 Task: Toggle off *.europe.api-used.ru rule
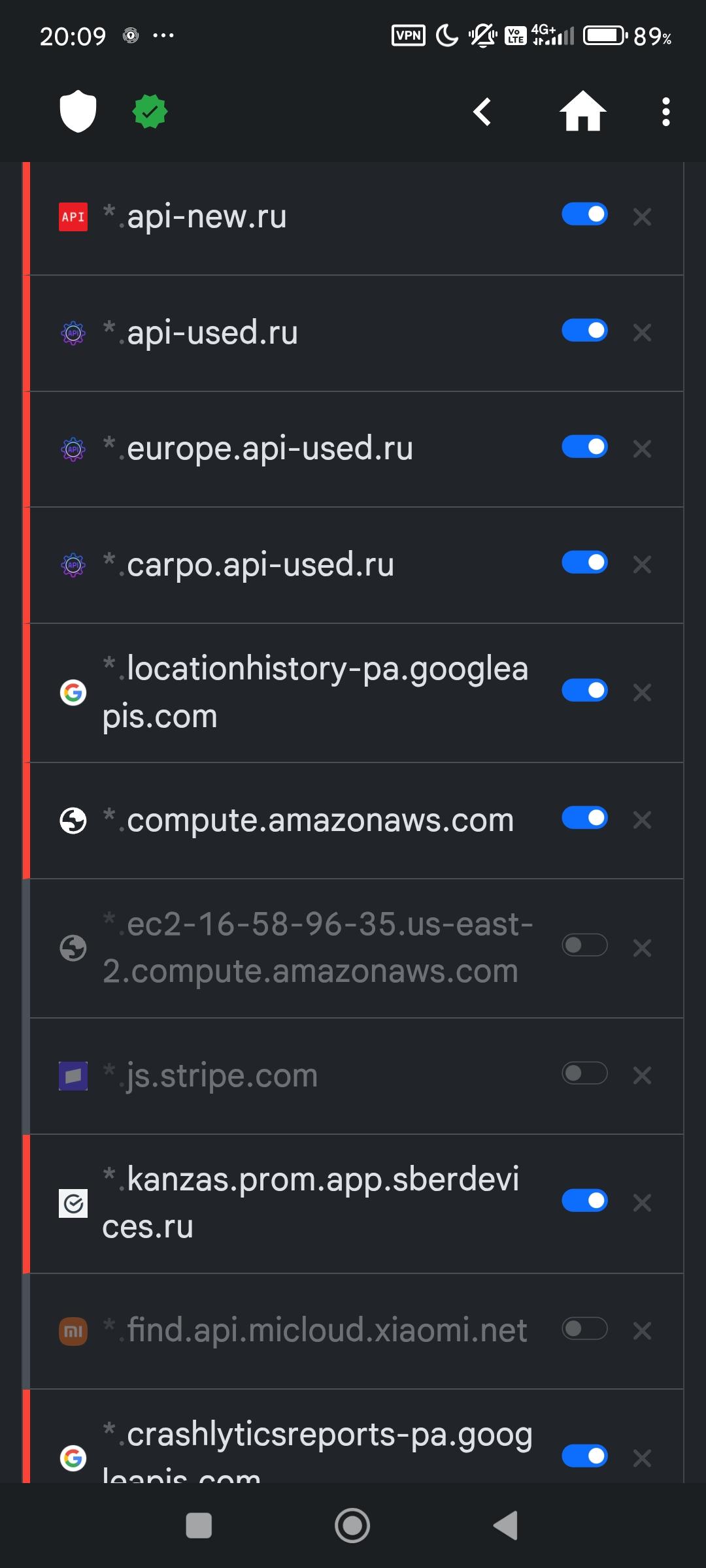pos(584,447)
